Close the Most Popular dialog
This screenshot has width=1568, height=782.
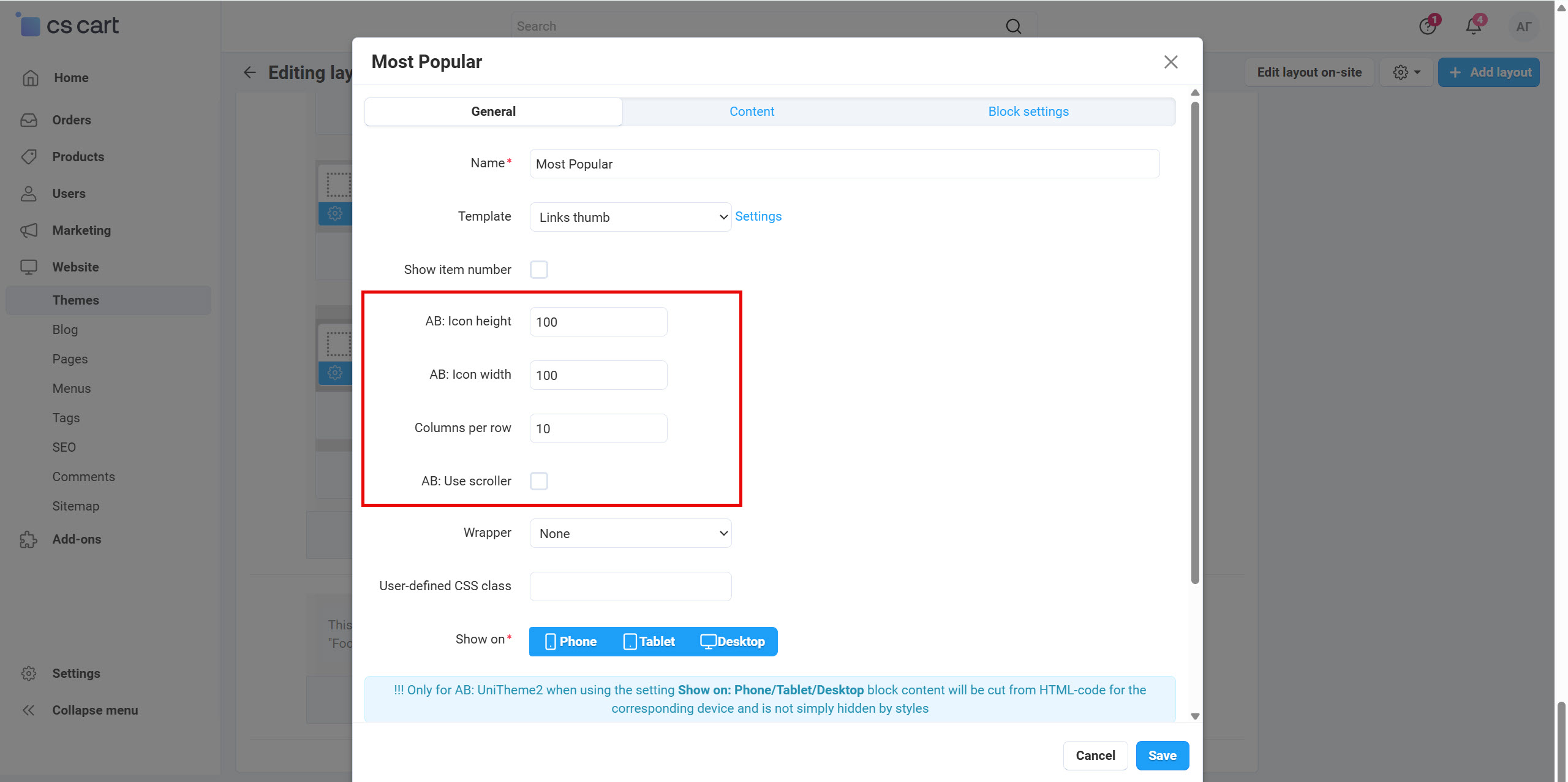(1171, 62)
